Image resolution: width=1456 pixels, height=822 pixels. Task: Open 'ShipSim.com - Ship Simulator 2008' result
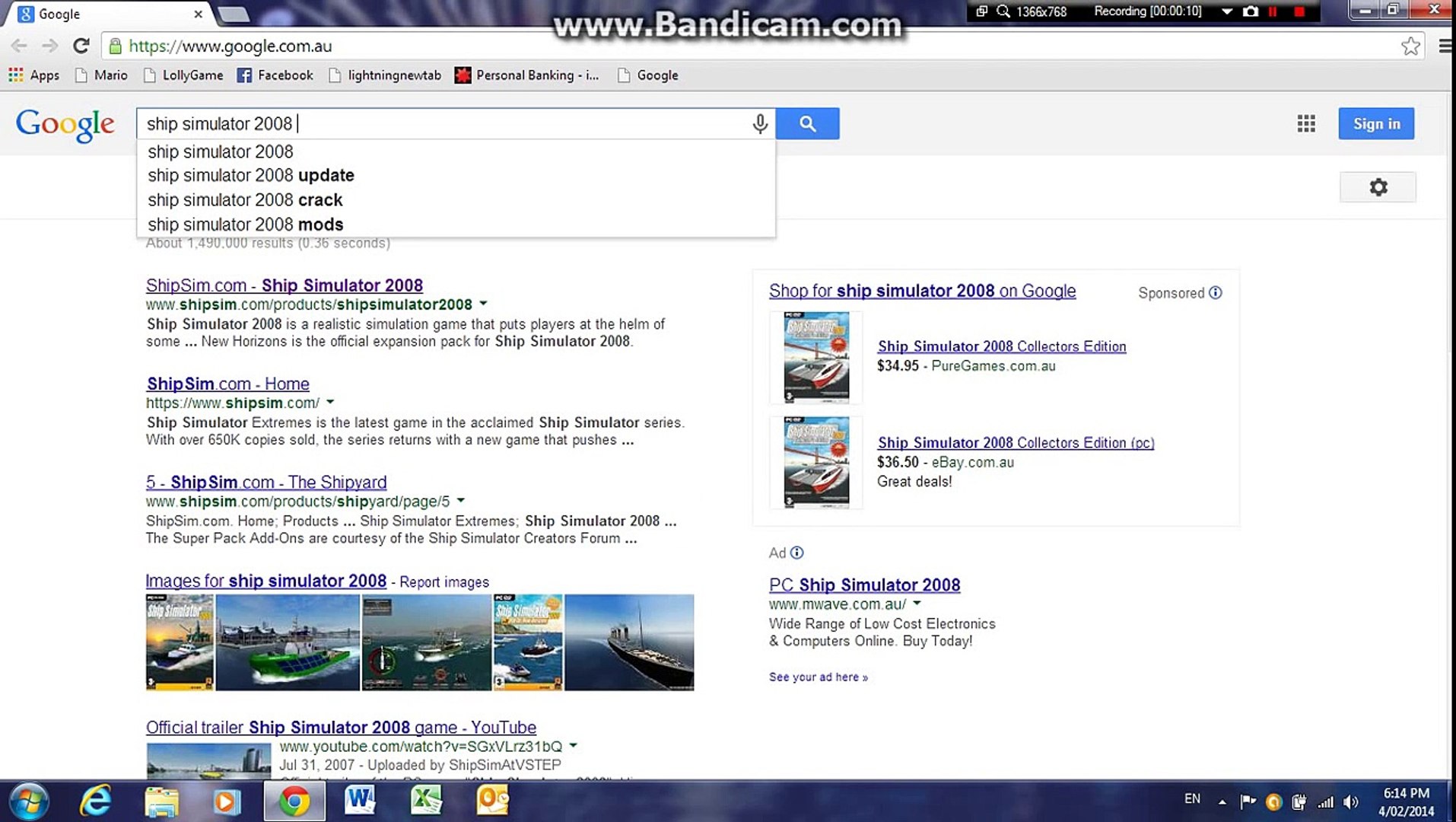[285, 285]
